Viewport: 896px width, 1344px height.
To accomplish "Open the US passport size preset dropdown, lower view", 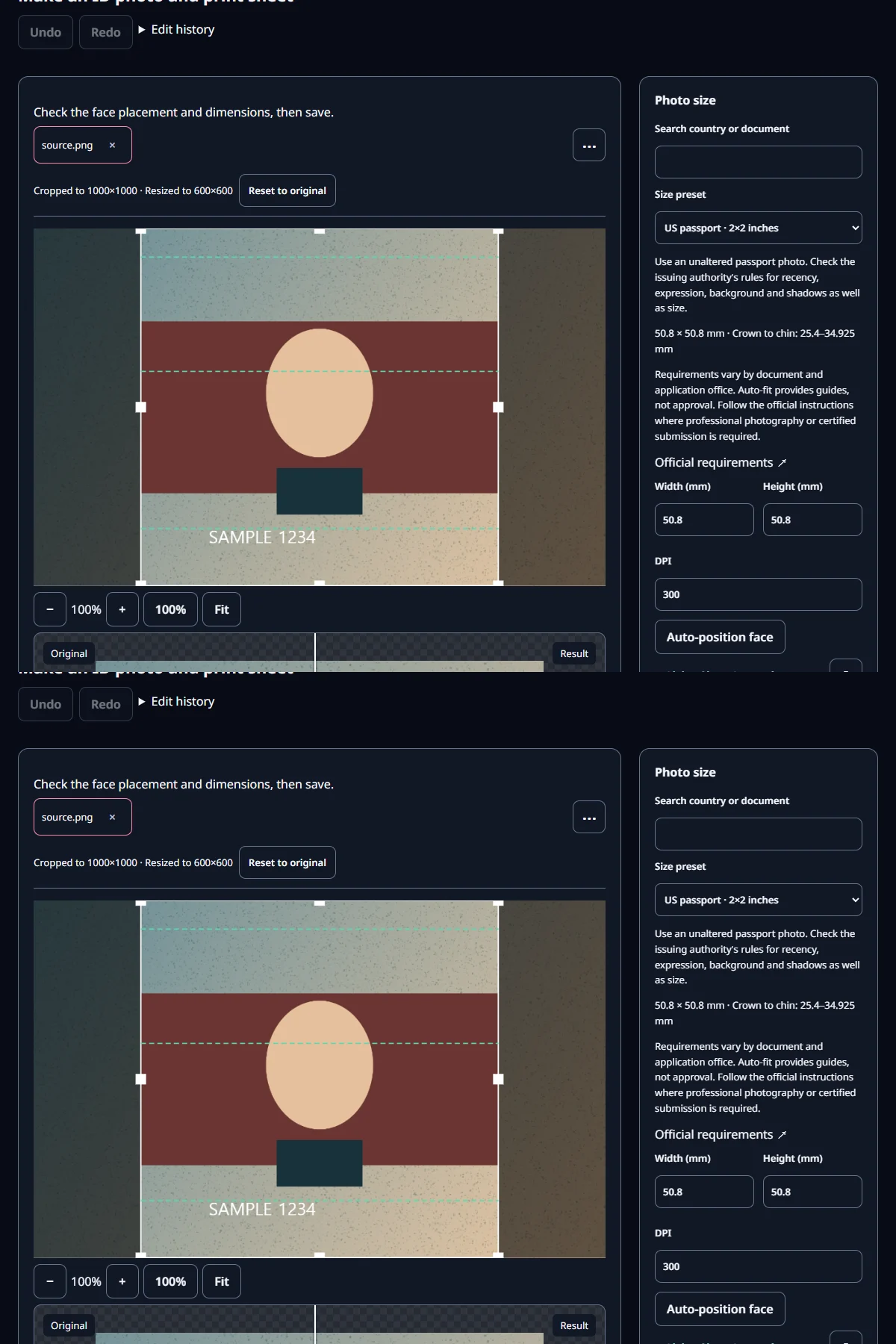I will click(758, 900).
